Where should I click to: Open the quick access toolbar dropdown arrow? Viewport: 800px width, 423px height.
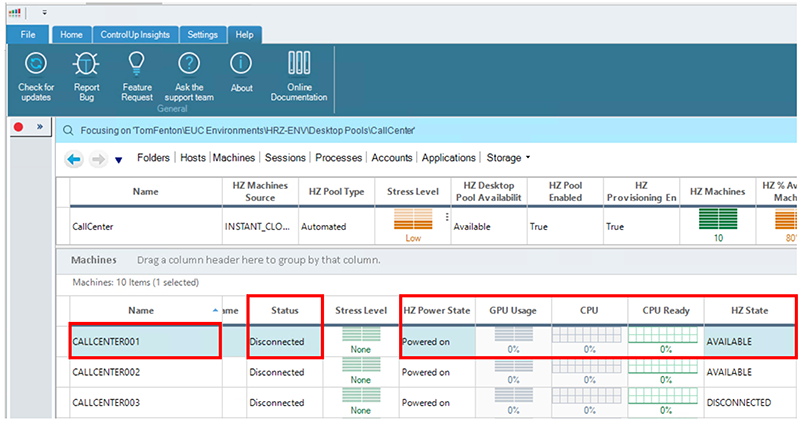44,13
